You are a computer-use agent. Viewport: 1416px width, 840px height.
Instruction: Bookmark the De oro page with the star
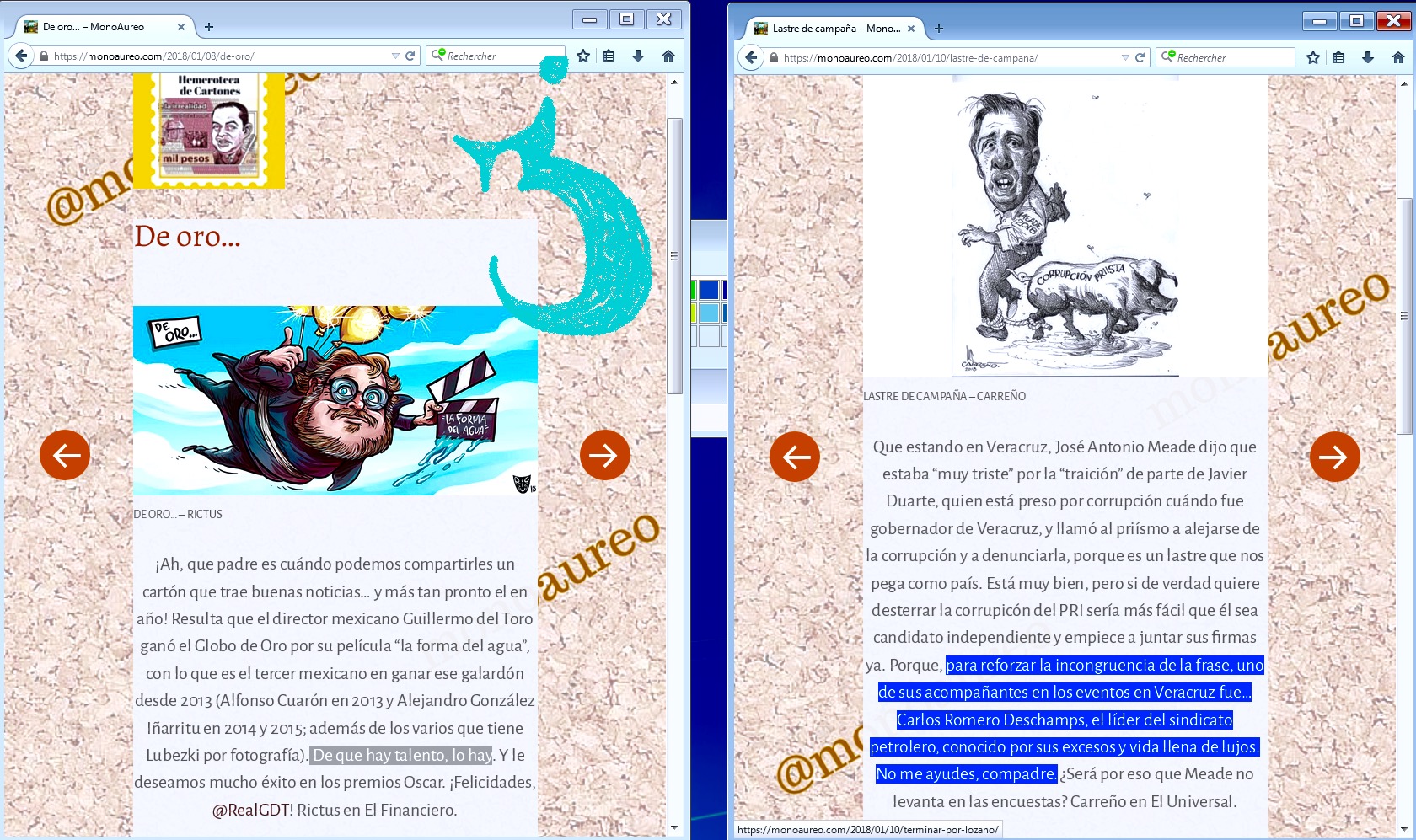(x=583, y=56)
